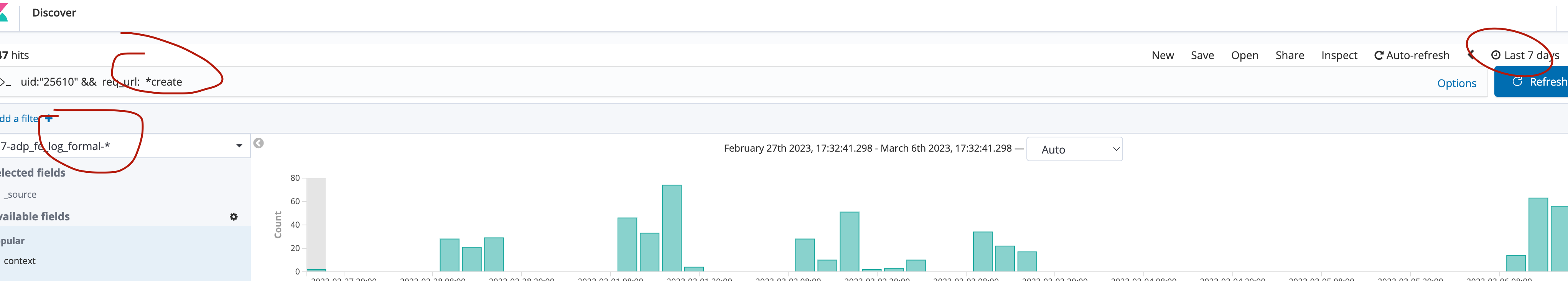Click the clock icon next to Last 7 days
Viewport: 1568px width, 281px height.
[x=1495, y=55]
